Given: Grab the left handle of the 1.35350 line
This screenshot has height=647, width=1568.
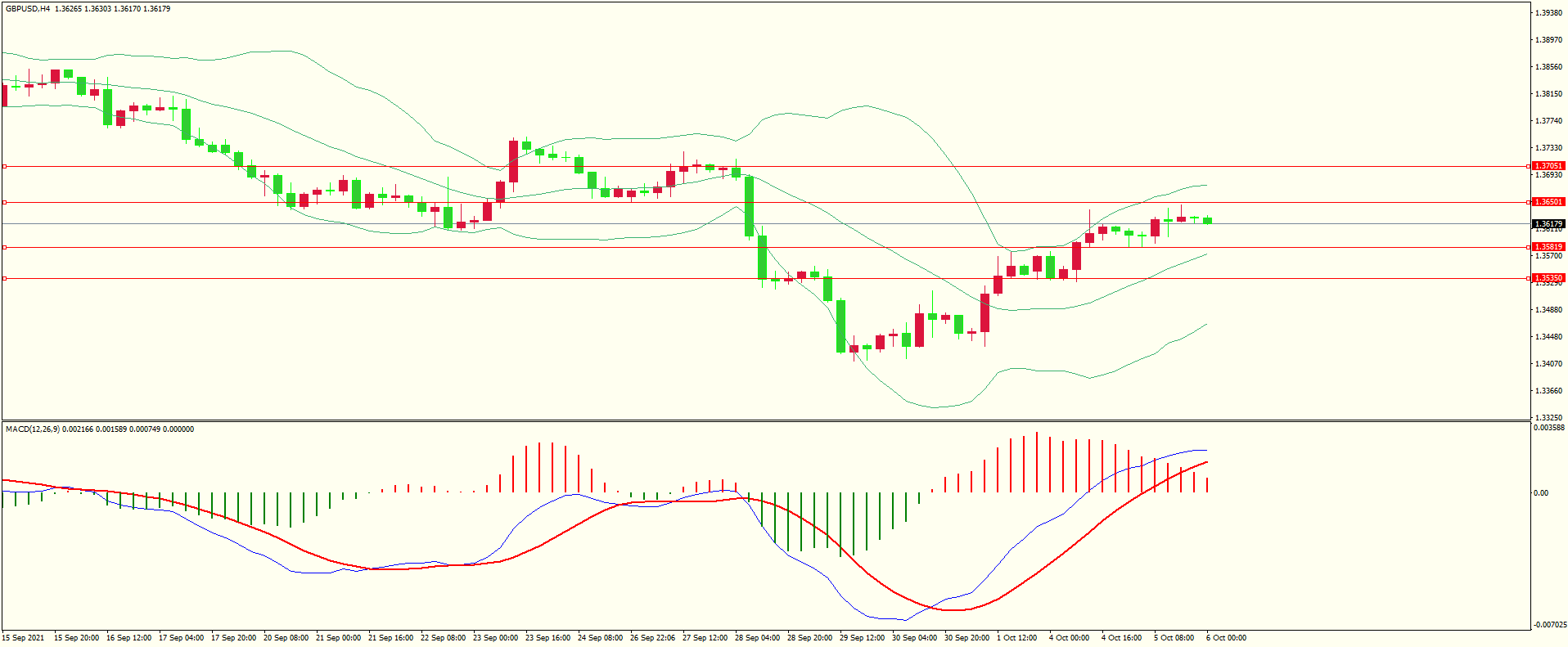Looking at the screenshot, I should 4,278.
